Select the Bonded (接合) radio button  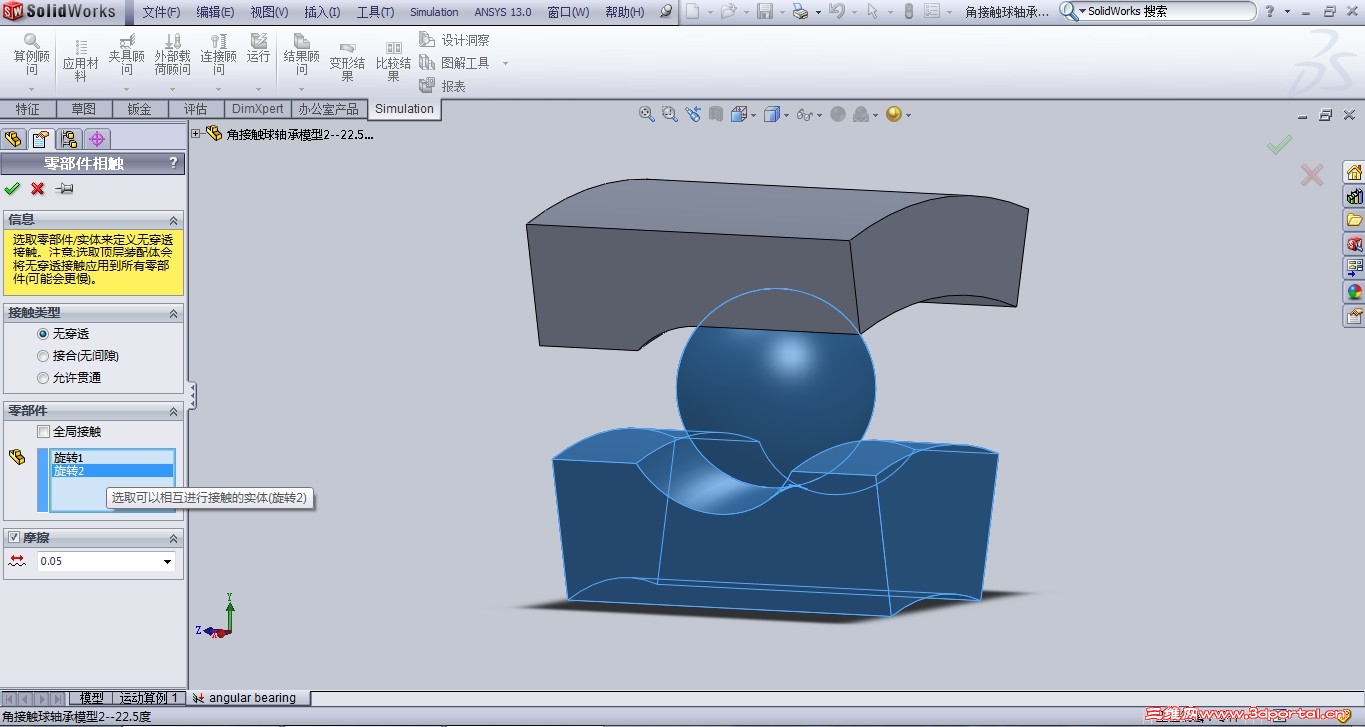(x=43, y=356)
